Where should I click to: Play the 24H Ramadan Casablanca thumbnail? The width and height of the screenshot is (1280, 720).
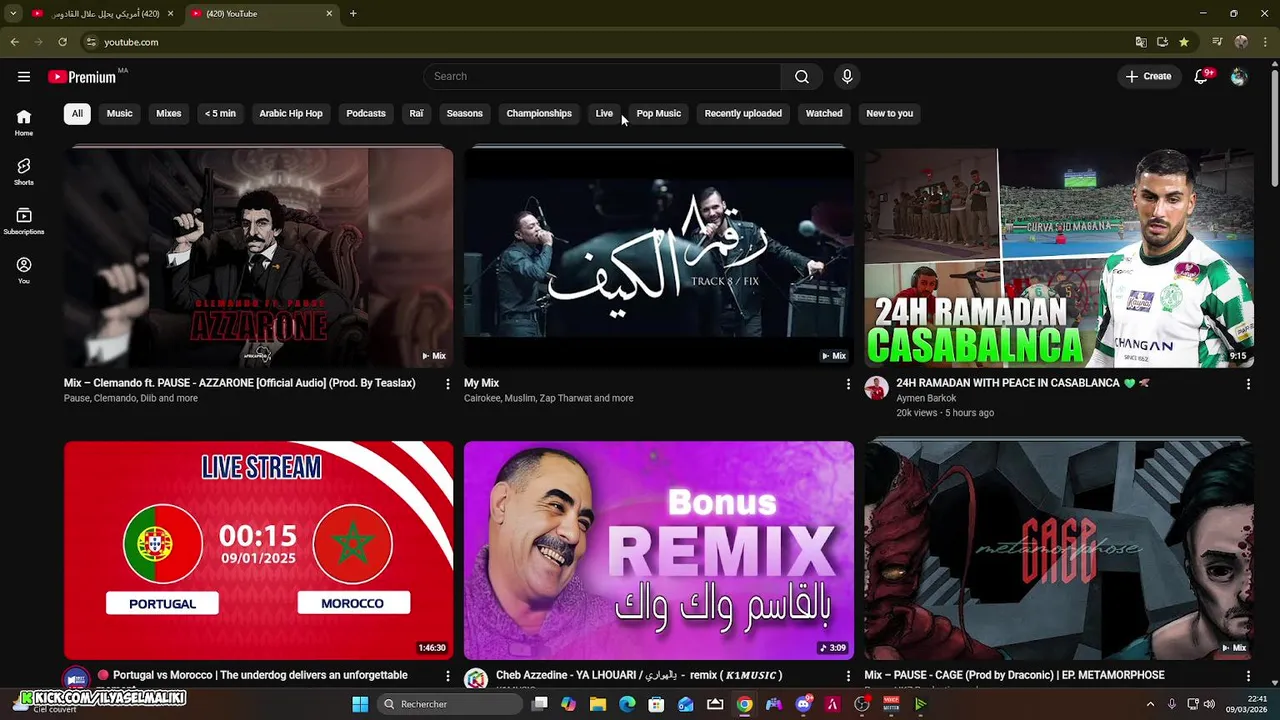click(x=1059, y=257)
